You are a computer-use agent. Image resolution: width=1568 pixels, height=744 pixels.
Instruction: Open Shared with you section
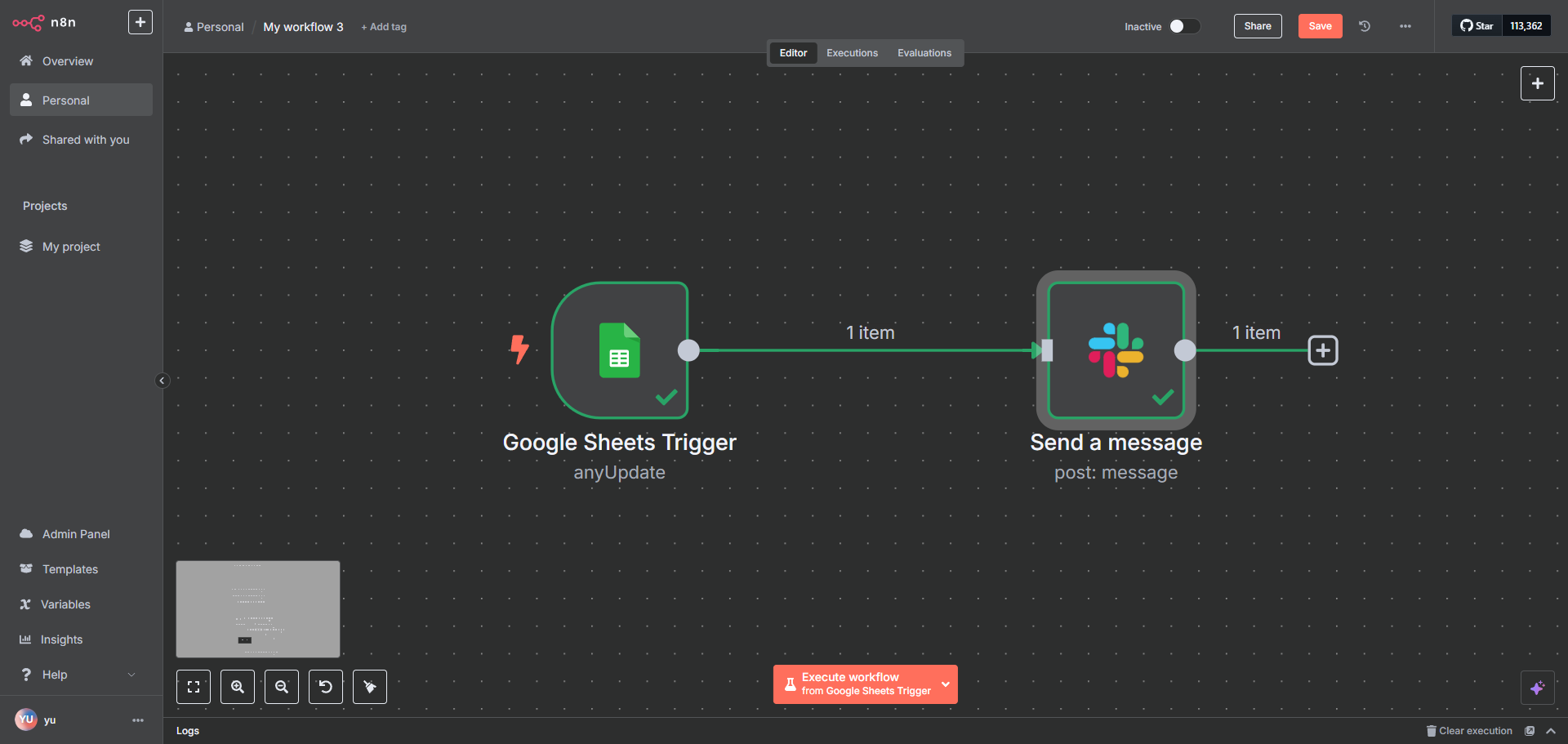point(81,140)
